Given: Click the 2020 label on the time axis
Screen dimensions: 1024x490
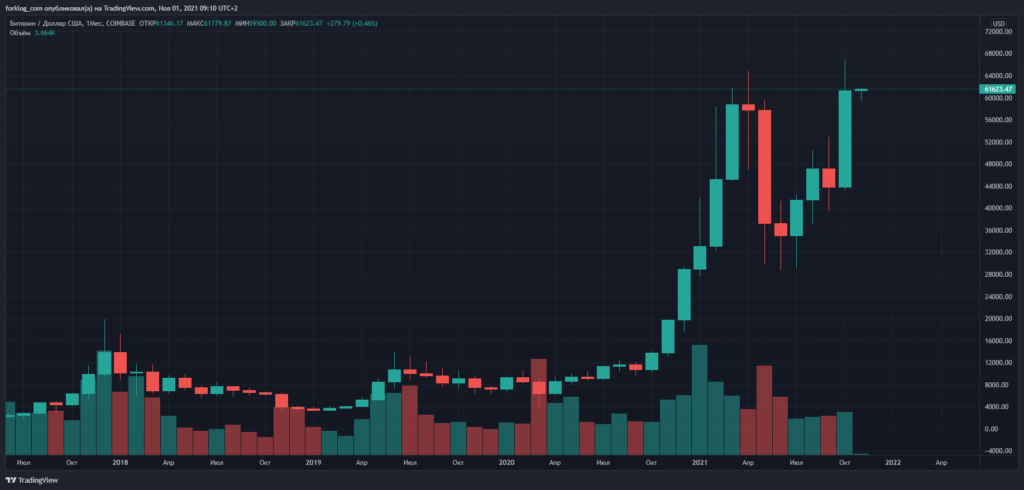Looking at the screenshot, I should [506, 463].
